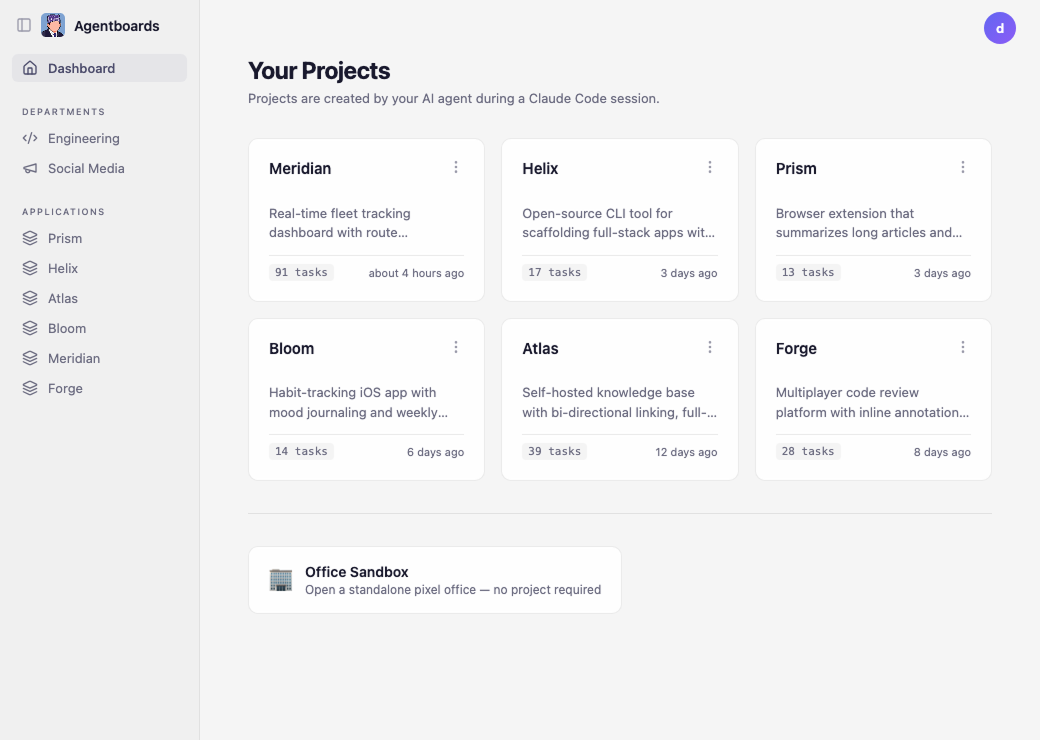Image resolution: width=1040 pixels, height=740 pixels.
Task: Open the user avatar marked d
Action: (1000, 28)
